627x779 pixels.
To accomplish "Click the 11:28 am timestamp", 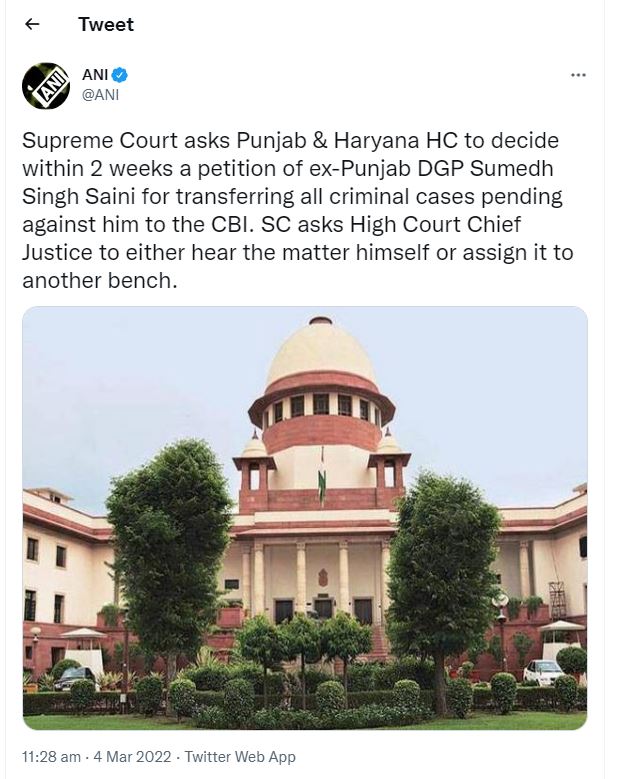I will 51,757.
